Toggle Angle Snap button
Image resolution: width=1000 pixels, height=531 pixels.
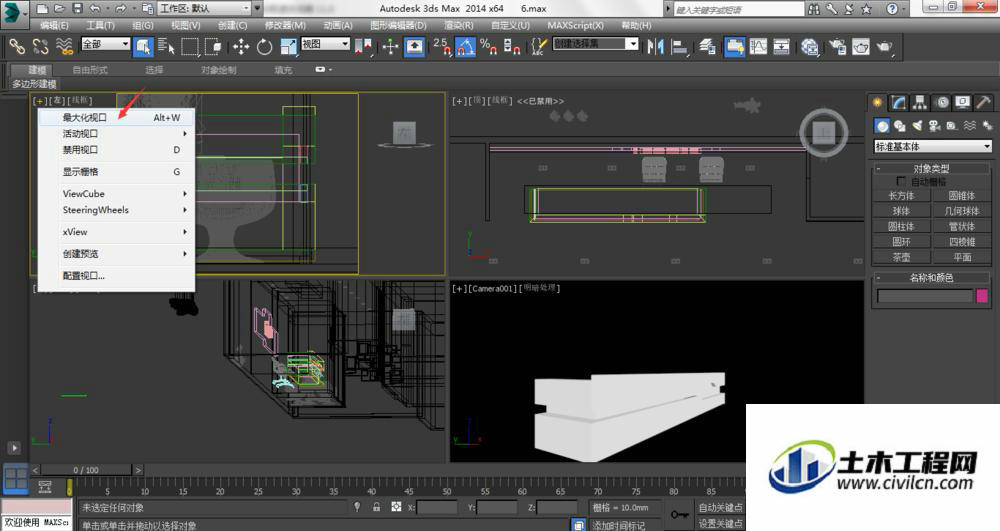tap(465, 46)
